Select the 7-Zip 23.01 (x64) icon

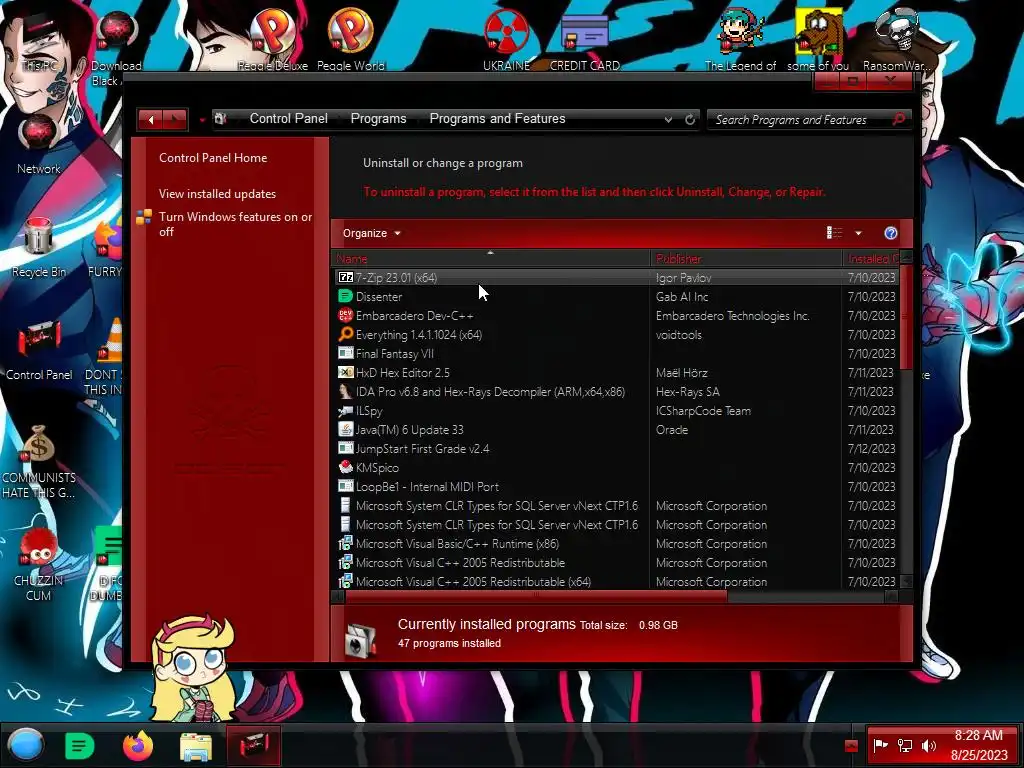point(345,278)
